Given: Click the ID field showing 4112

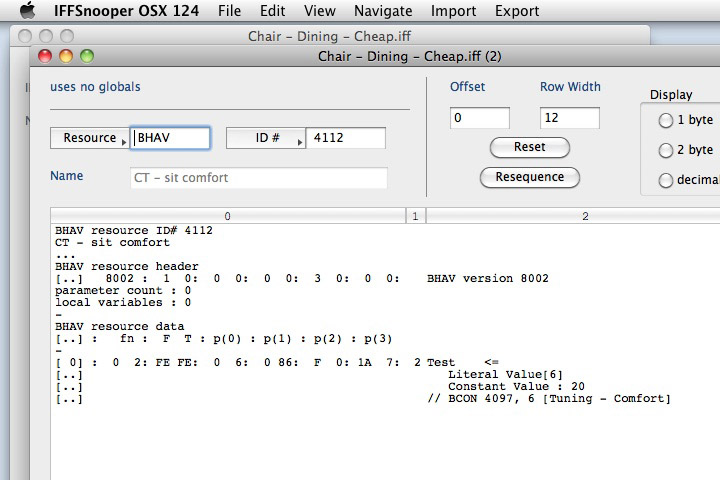Looking at the screenshot, I should coord(346,138).
